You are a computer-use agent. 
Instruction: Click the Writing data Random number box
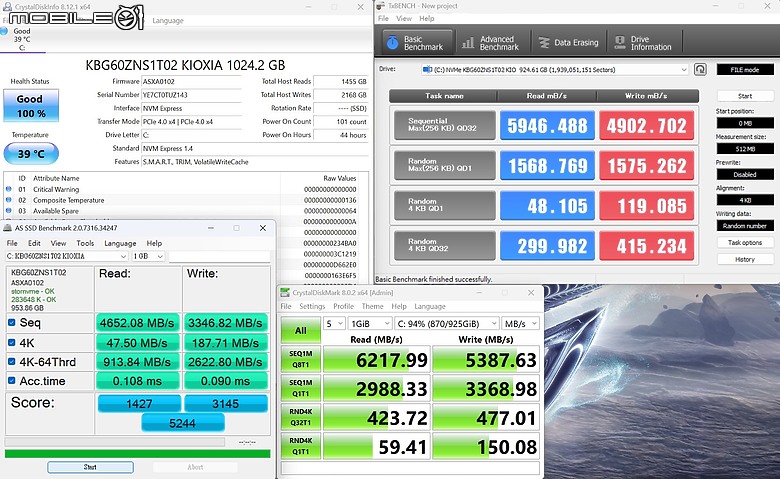coord(745,226)
